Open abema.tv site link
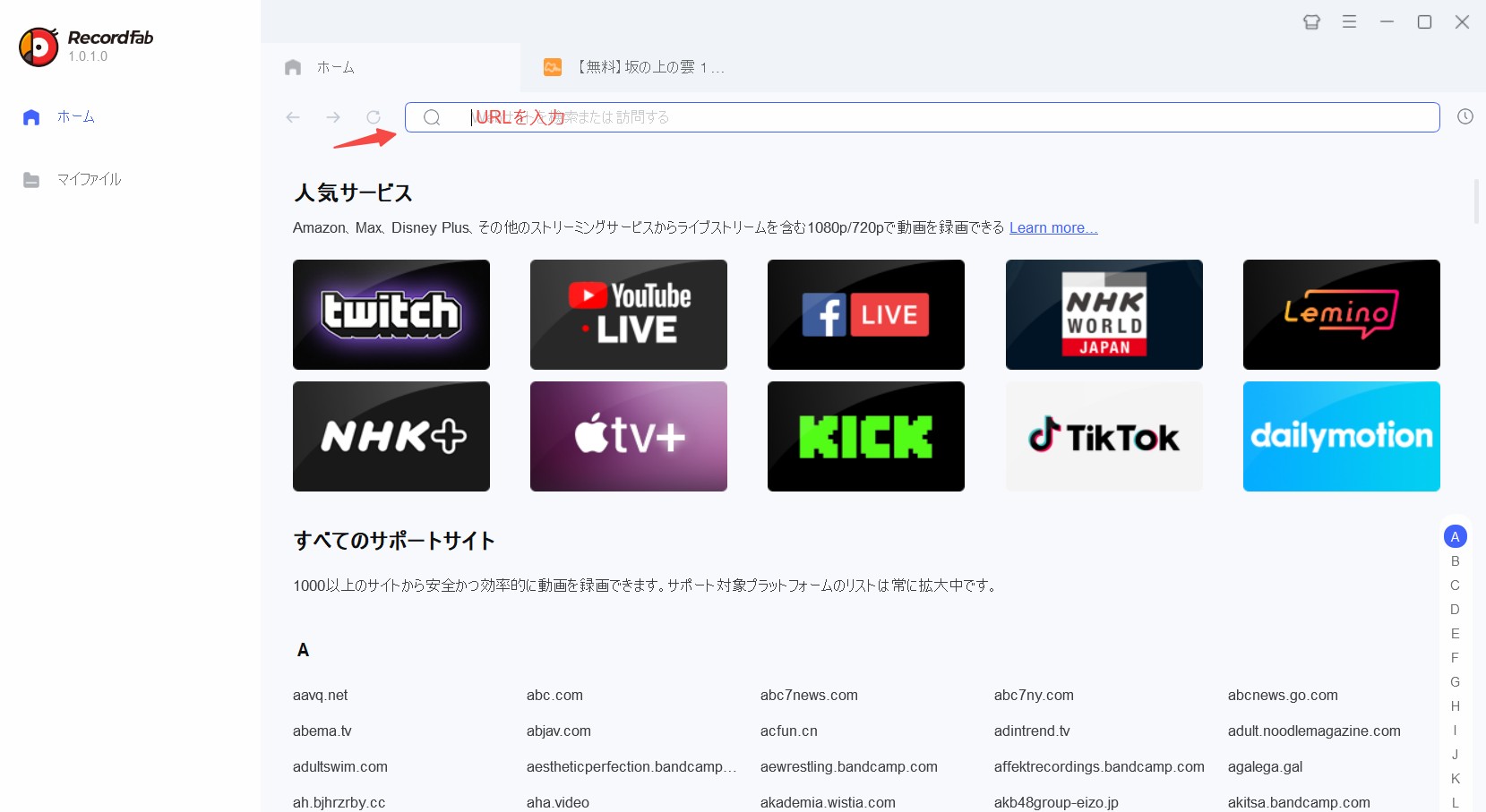The height and width of the screenshot is (812, 1486). (x=322, y=731)
